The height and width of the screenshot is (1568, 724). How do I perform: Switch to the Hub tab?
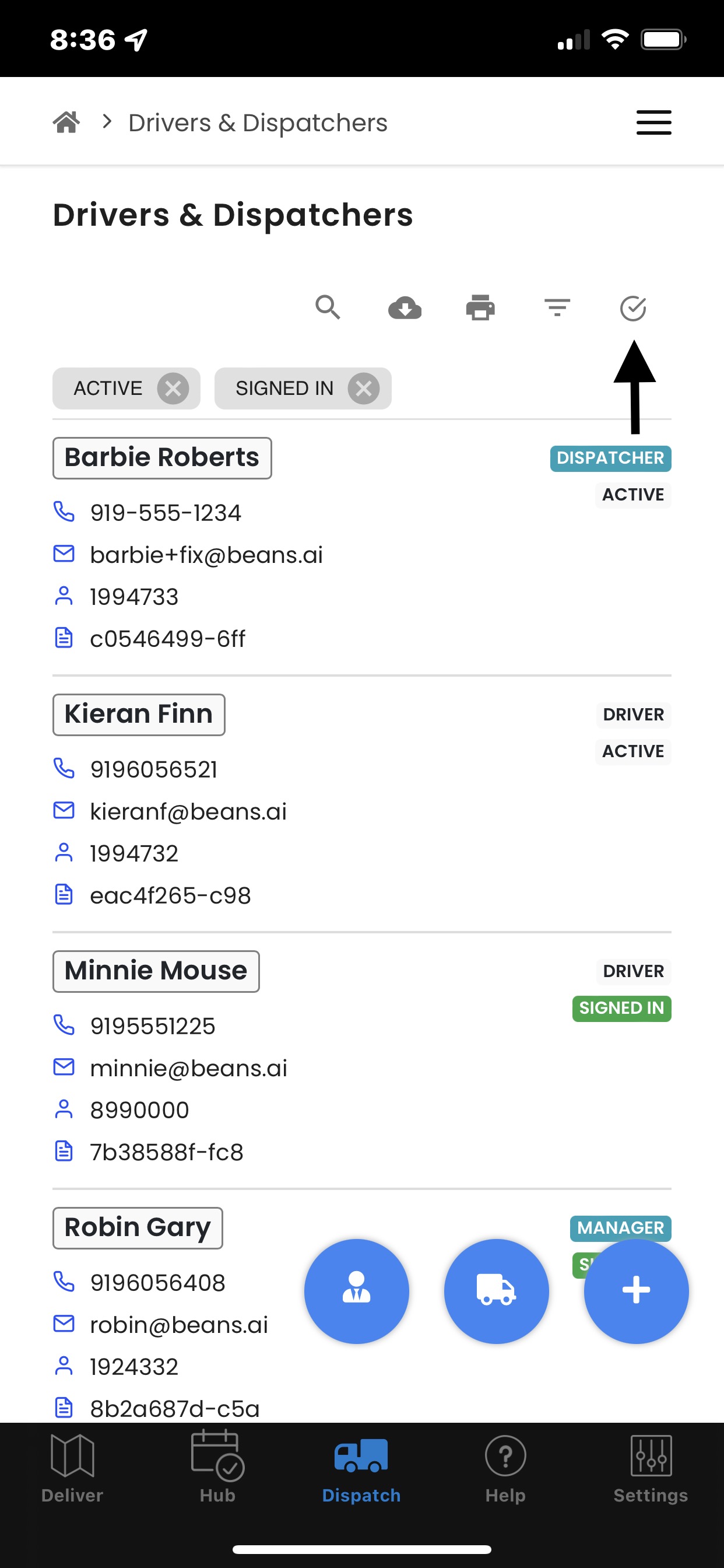[217, 1468]
